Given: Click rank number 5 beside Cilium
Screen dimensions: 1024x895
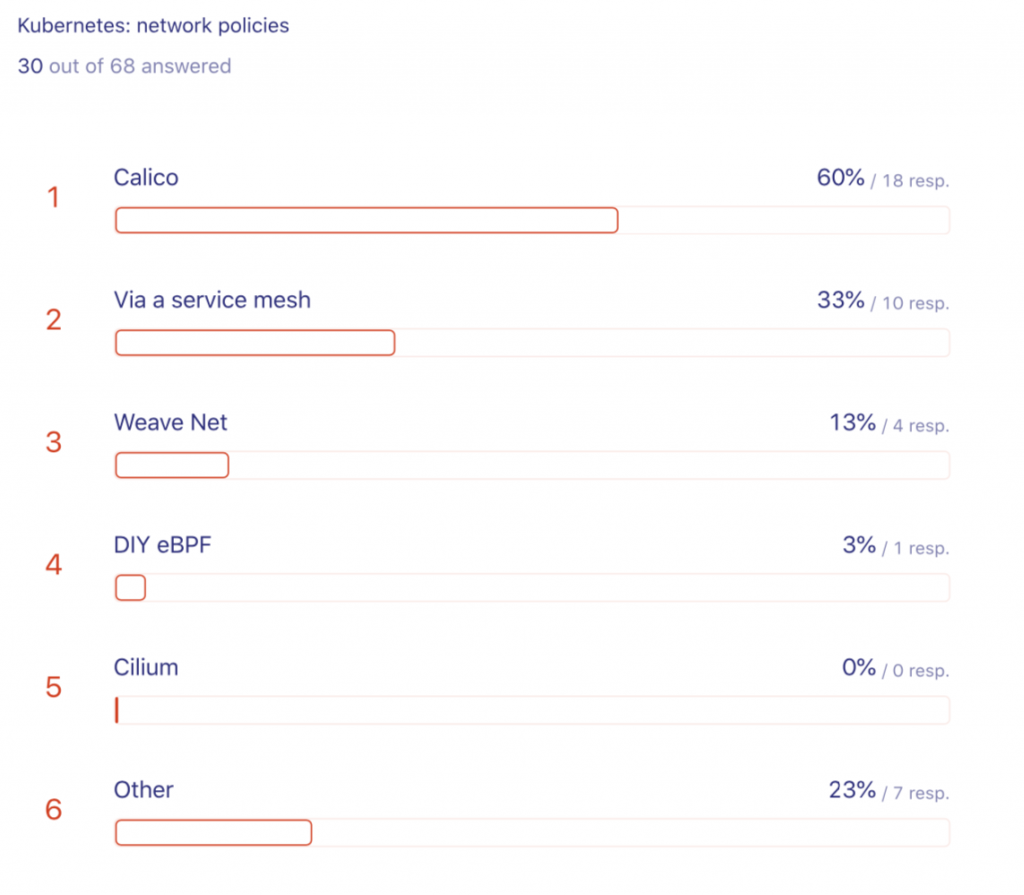Looking at the screenshot, I should (x=54, y=688).
